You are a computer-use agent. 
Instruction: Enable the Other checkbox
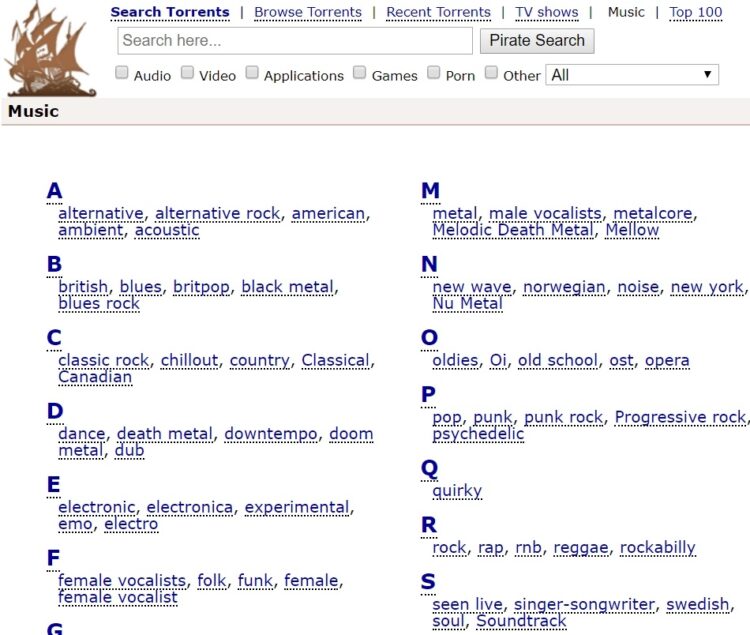491,73
